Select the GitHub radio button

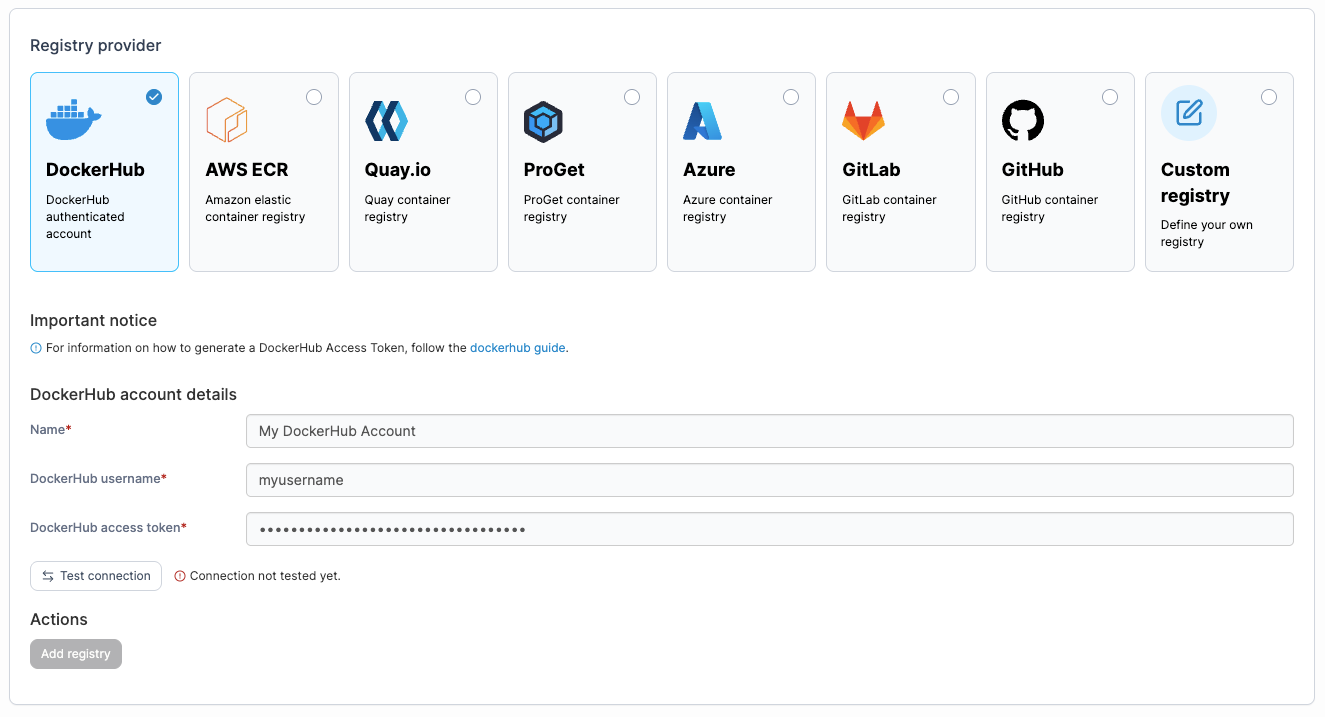1110,97
